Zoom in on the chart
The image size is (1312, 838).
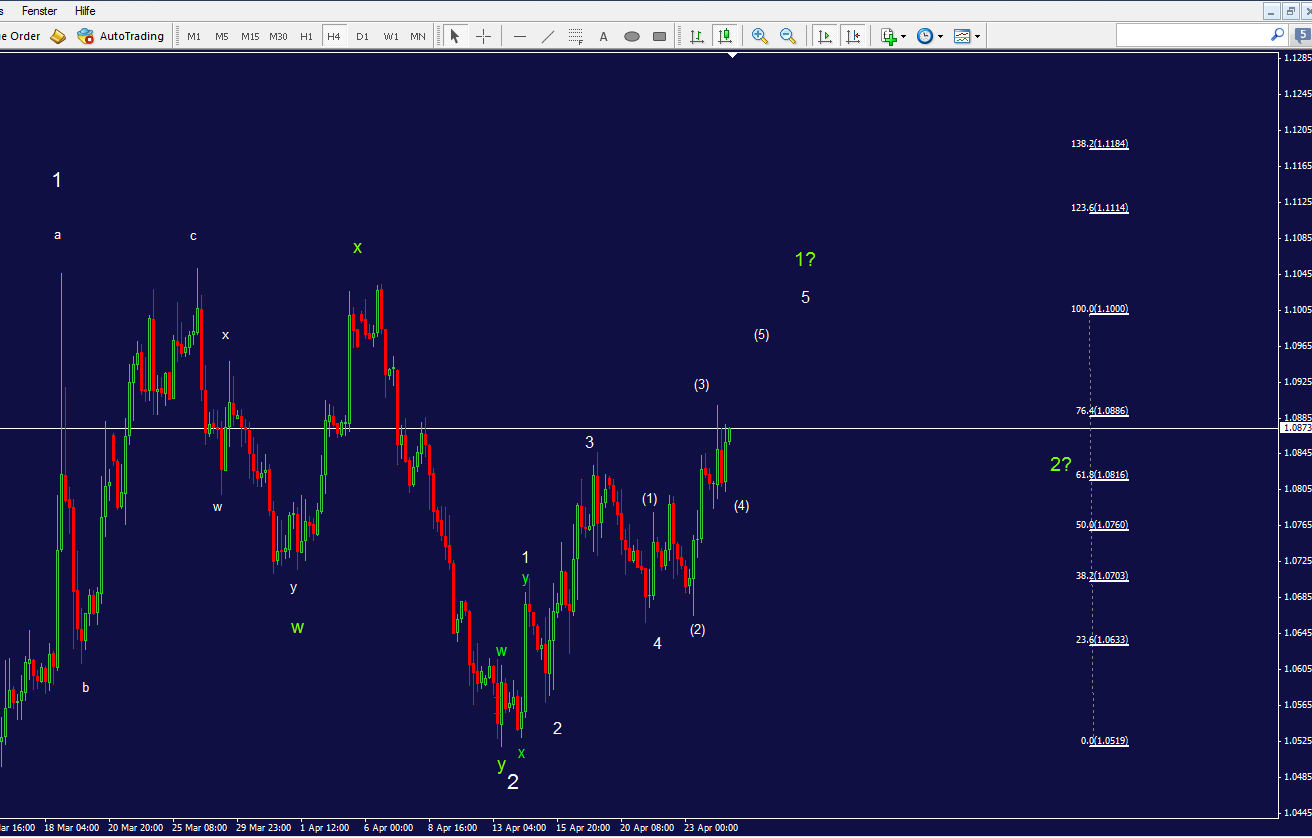[x=760, y=36]
